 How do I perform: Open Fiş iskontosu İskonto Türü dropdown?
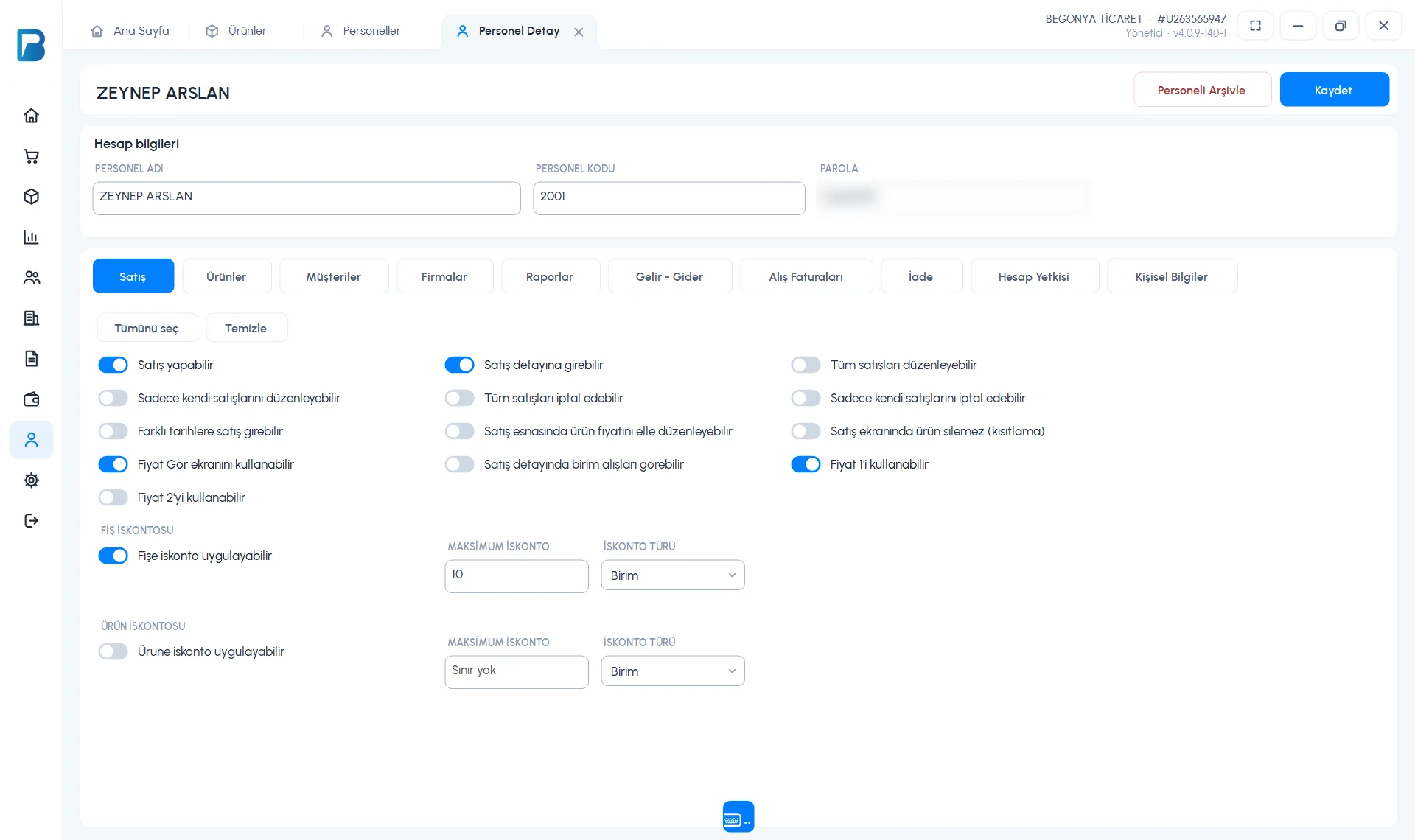(673, 575)
